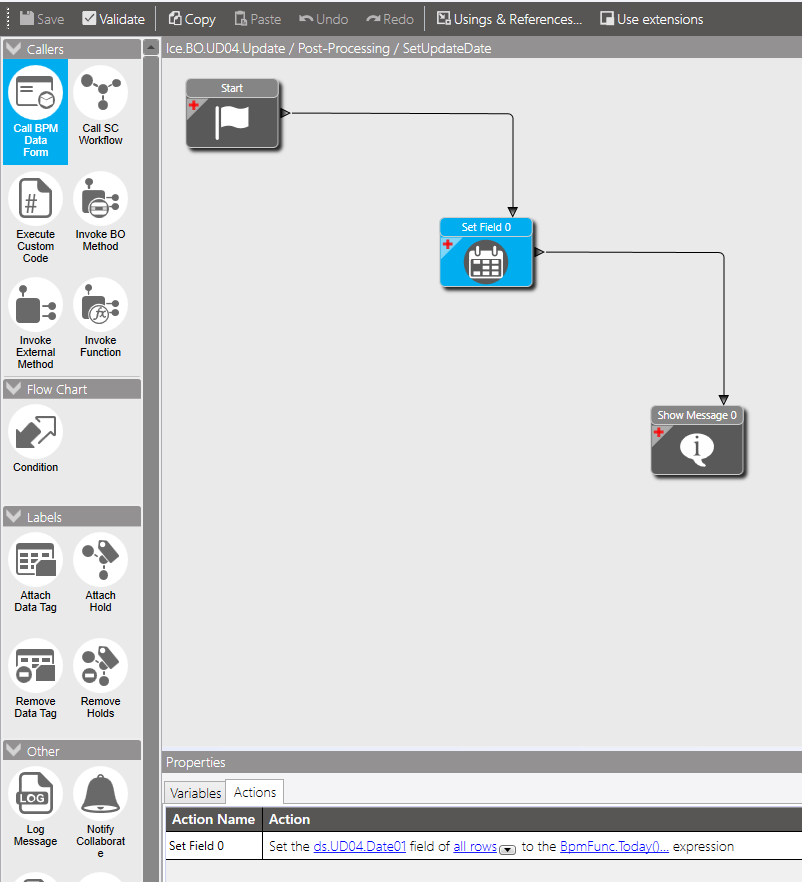
Task: Select the Call BPM Data Form item
Action: click(x=35, y=111)
